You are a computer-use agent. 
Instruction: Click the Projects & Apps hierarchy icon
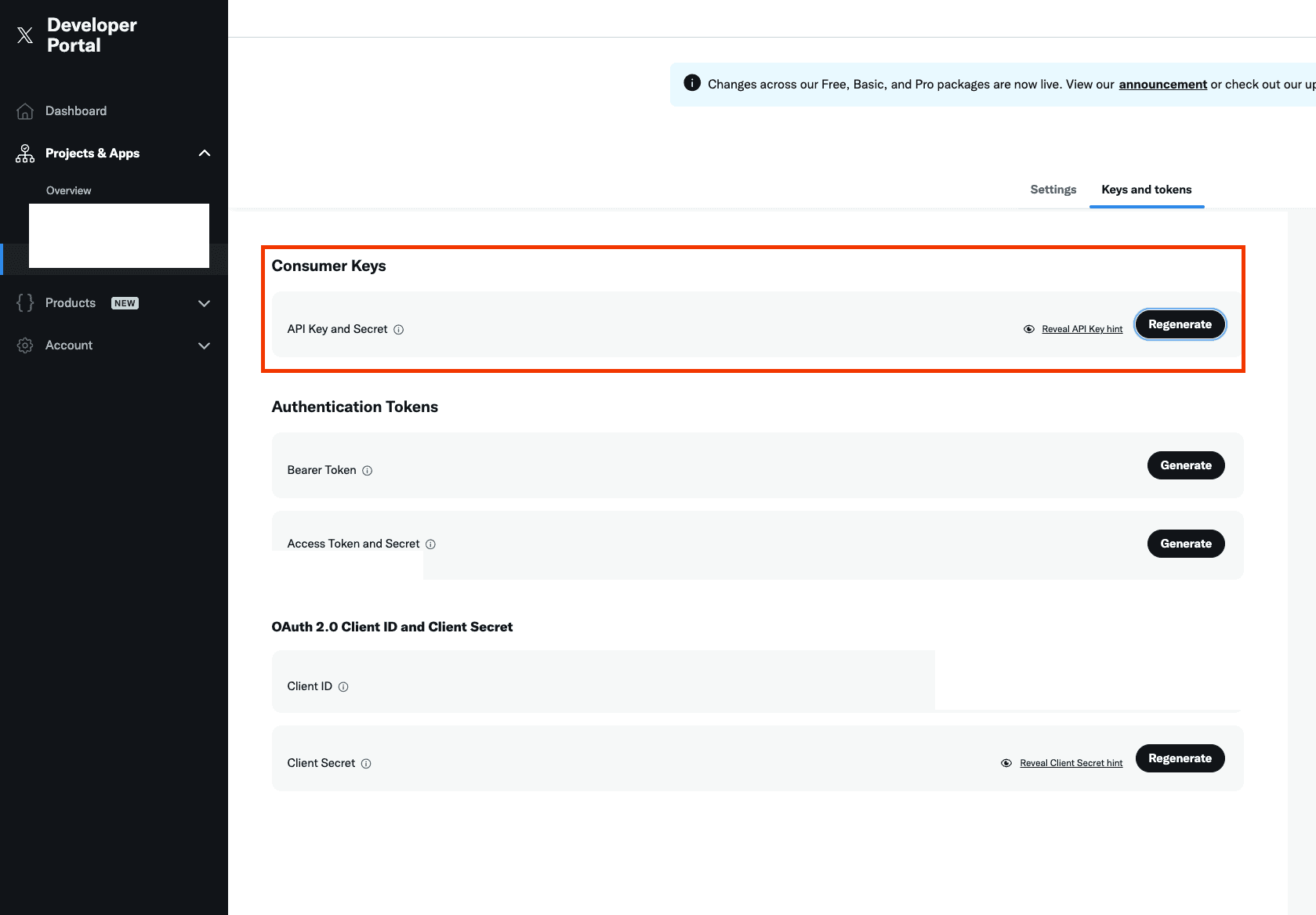pyautogui.click(x=25, y=154)
